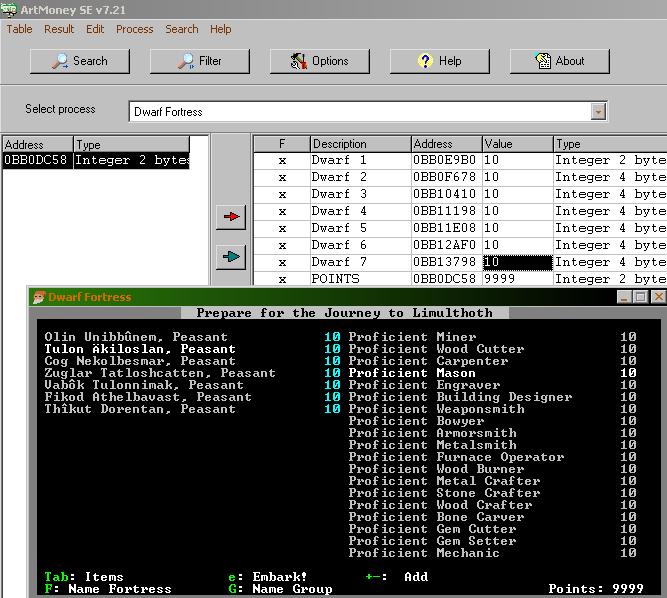Click the Search button with magnifier icon
667x598 pixels.
click(x=80, y=61)
